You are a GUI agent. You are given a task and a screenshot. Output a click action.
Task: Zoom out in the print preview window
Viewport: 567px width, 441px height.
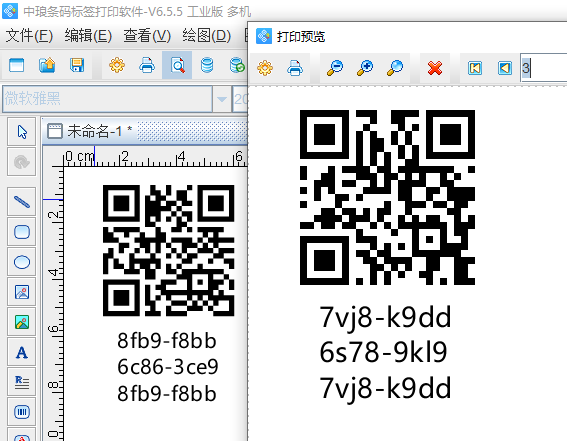tap(335, 68)
